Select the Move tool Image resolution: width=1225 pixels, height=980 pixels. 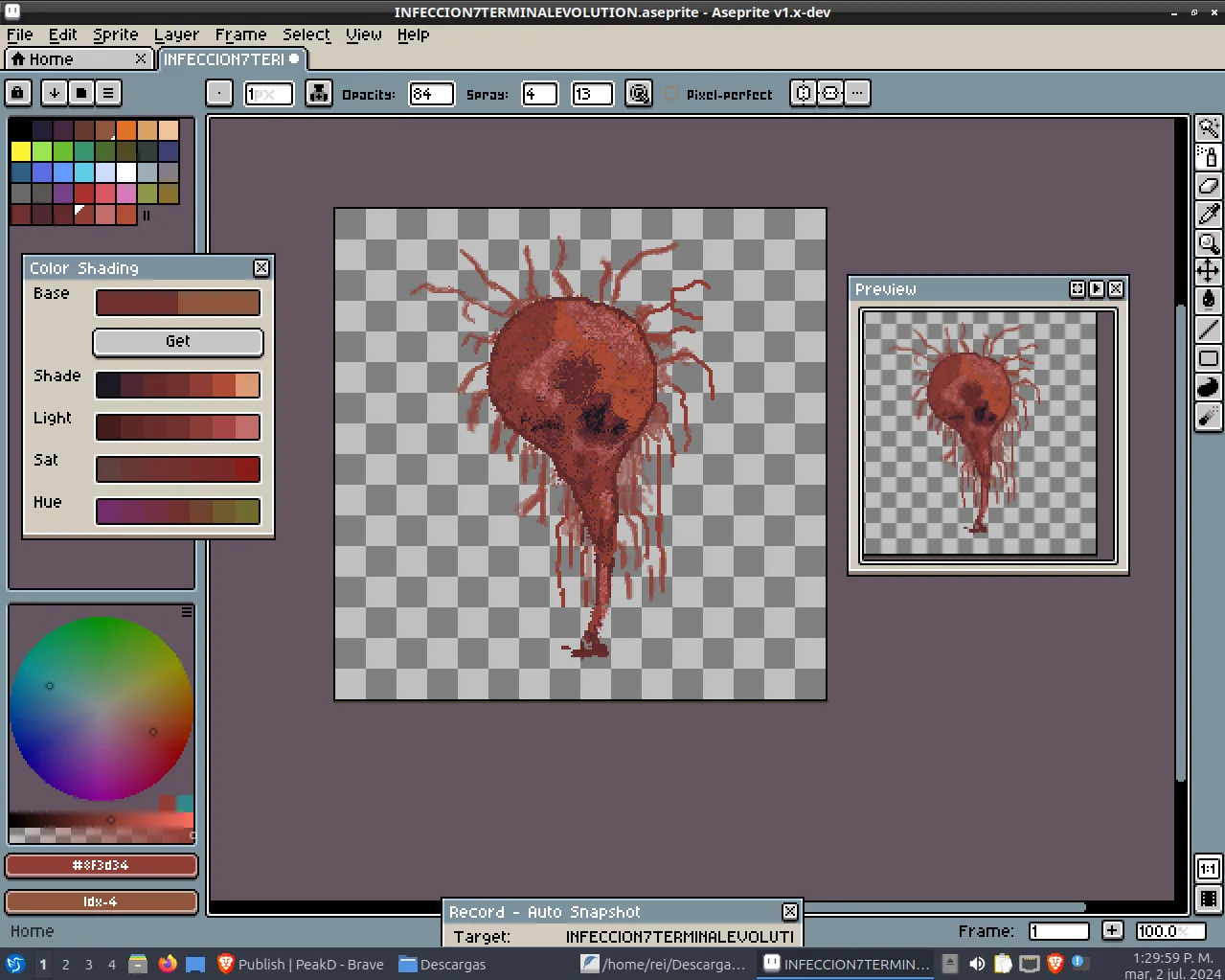(1209, 271)
